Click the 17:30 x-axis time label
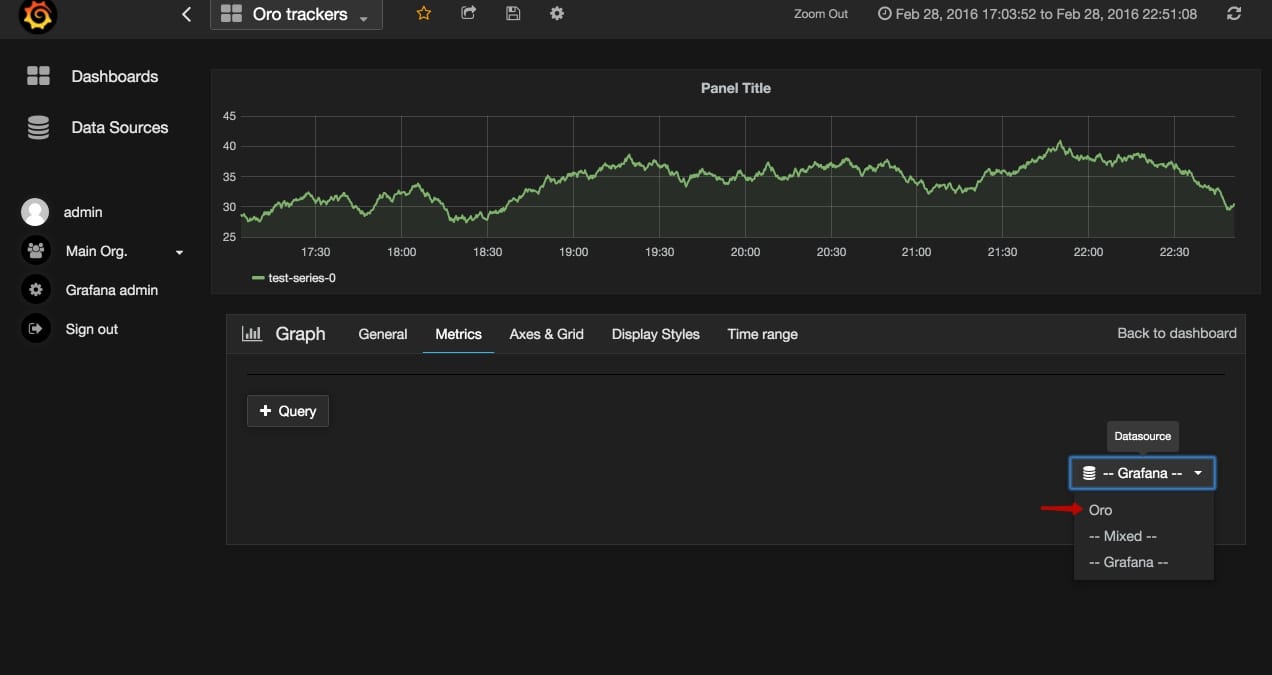 click(x=316, y=252)
